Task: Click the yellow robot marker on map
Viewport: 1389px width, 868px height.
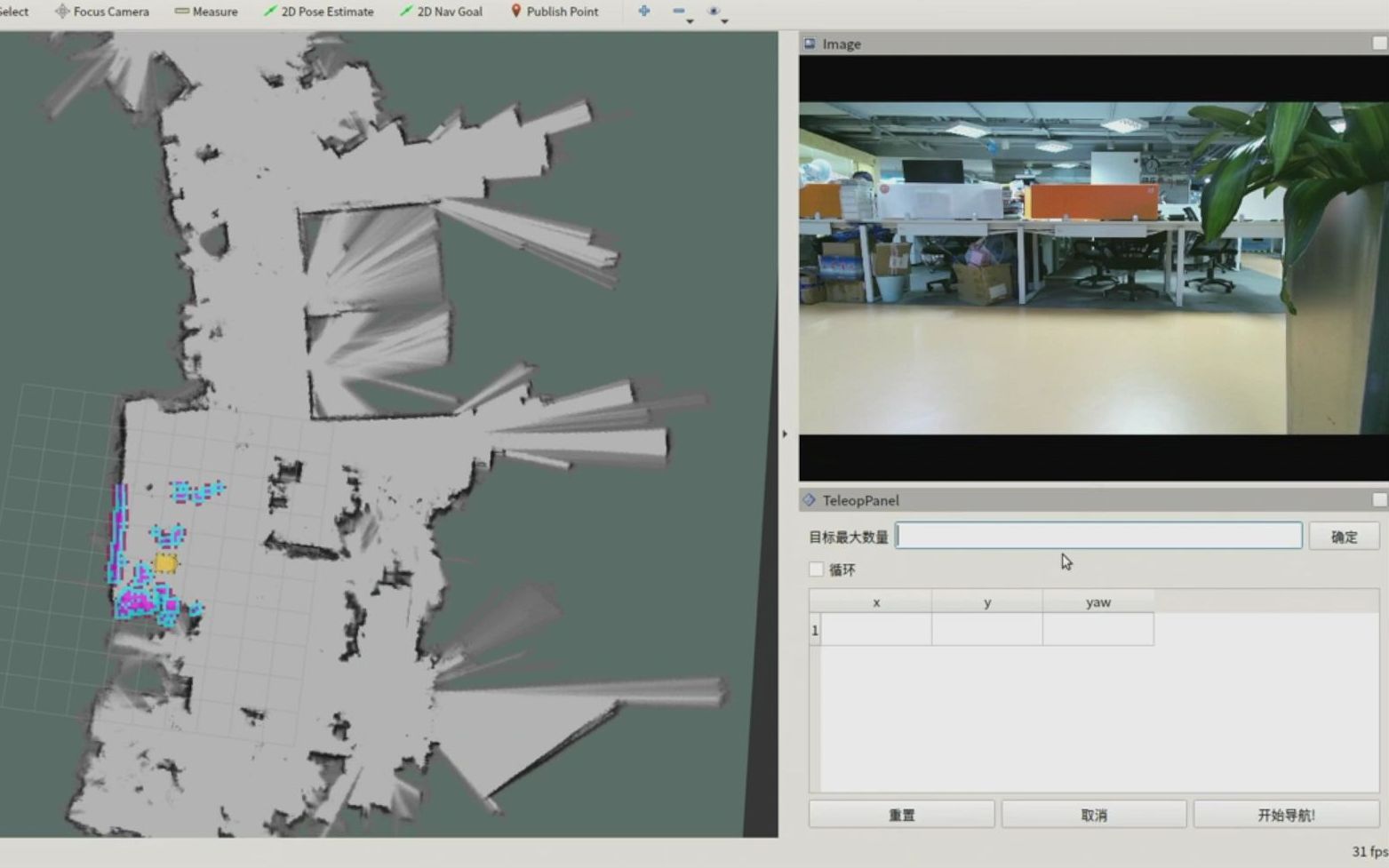Action: (x=165, y=562)
